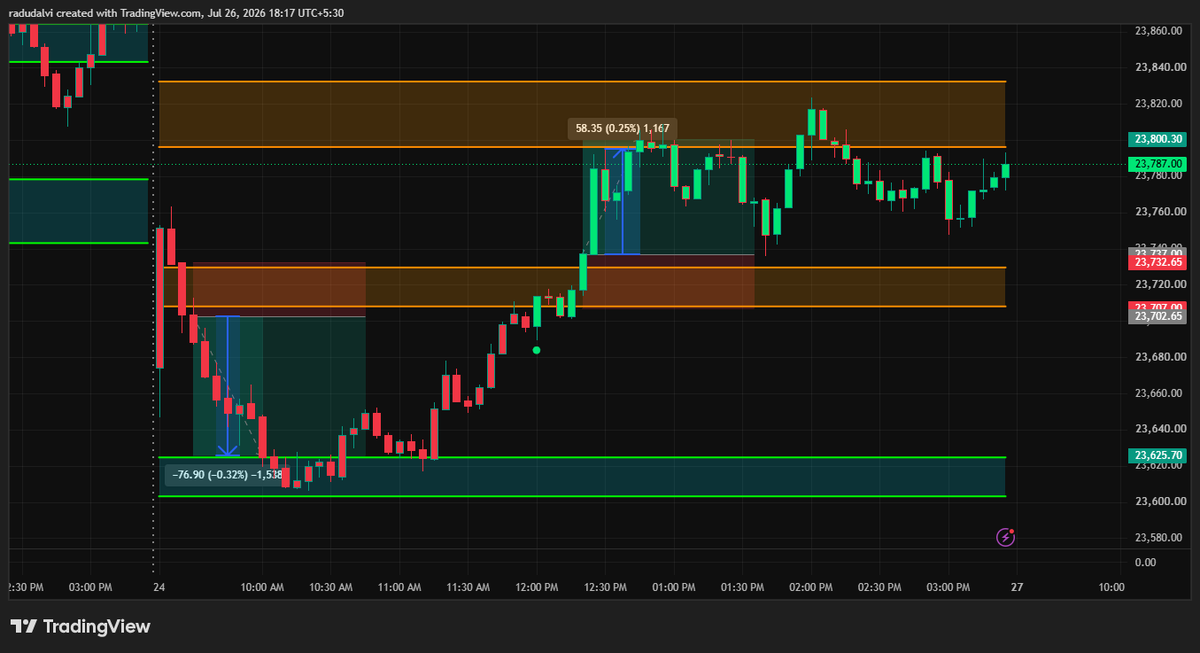Click the 11:30 AM time label
Screen dimensions: 1200x653
(467, 587)
